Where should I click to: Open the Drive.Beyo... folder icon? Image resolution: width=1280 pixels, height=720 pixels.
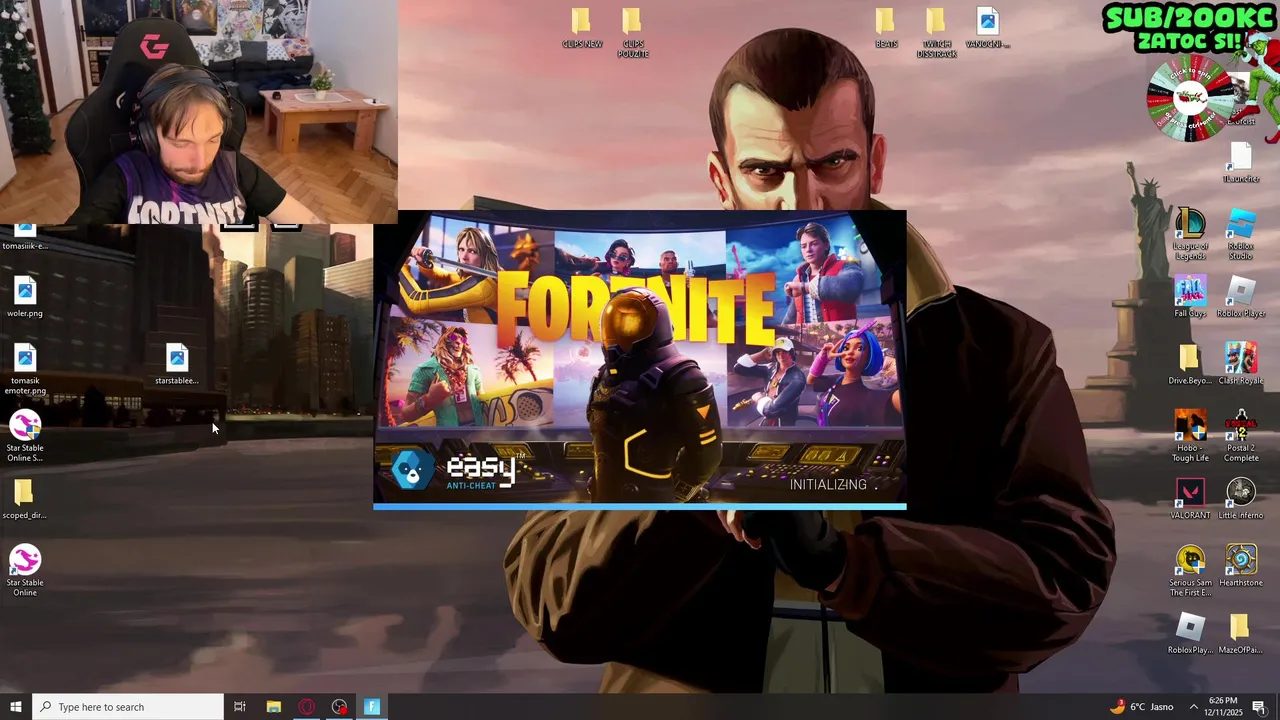1190,364
